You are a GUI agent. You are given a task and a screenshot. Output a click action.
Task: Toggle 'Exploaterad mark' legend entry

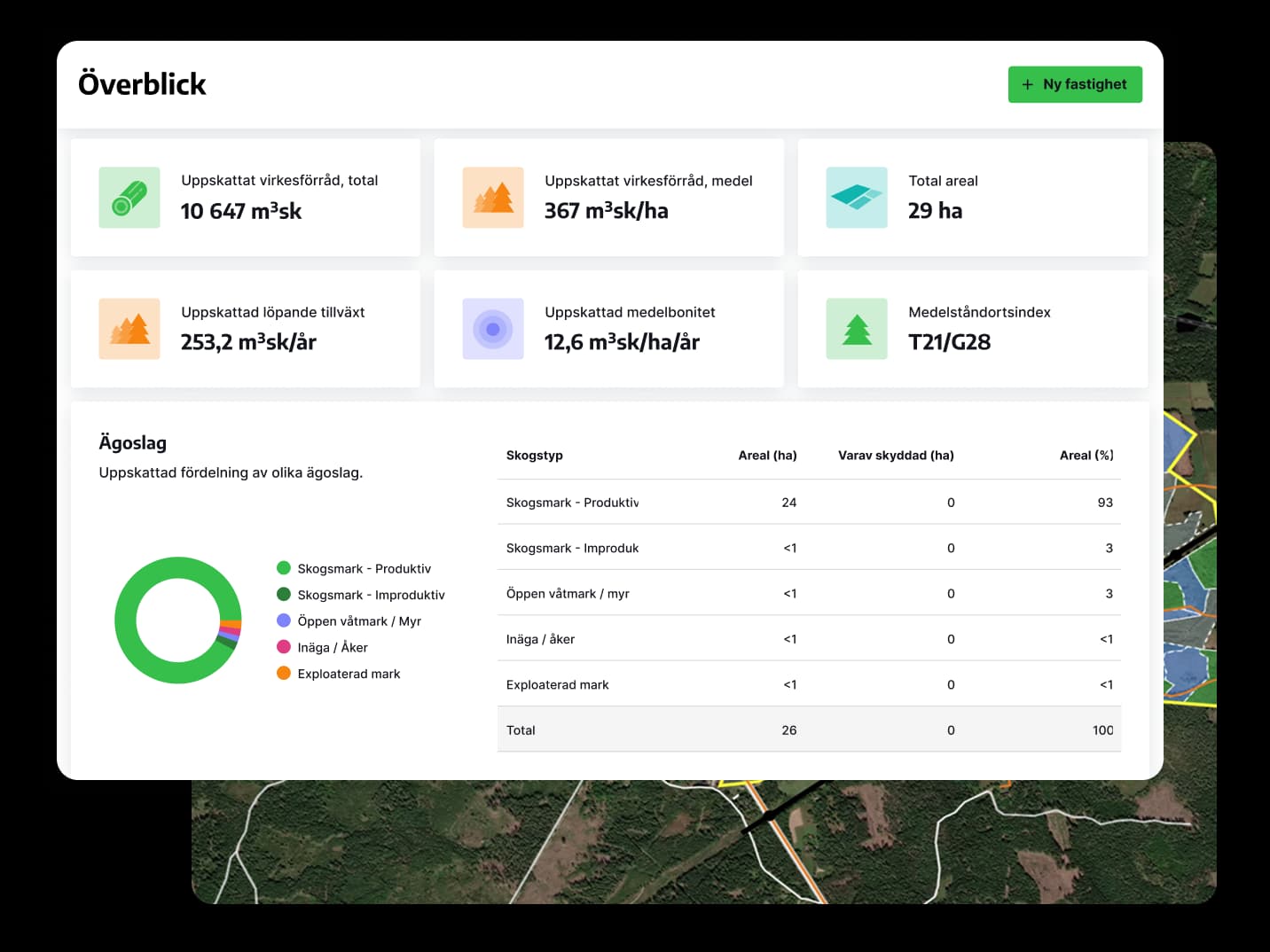point(349,674)
